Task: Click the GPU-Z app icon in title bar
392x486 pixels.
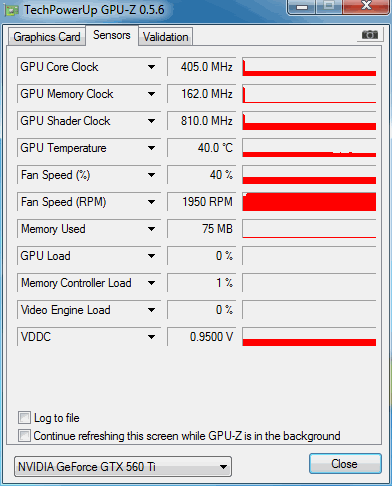Action: (12, 10)
